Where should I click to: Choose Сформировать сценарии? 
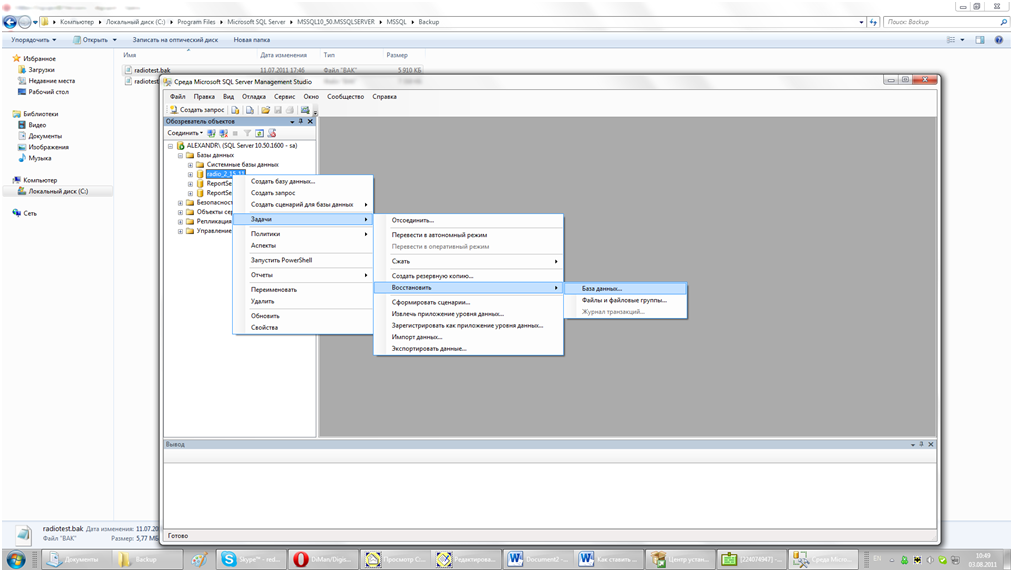point(468,302)
